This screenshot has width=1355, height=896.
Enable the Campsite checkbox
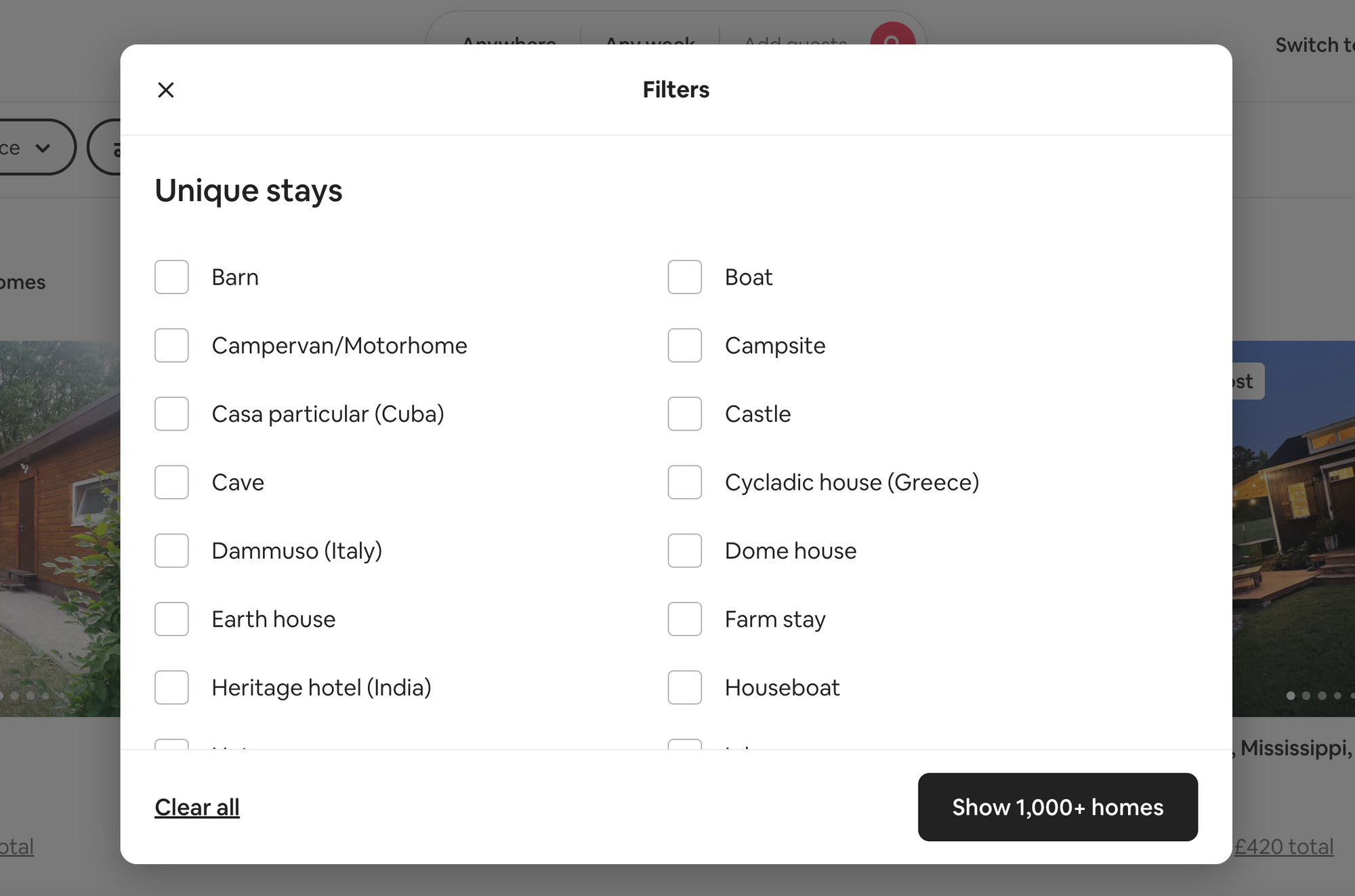pyautogui.click(x=684, y=345)
